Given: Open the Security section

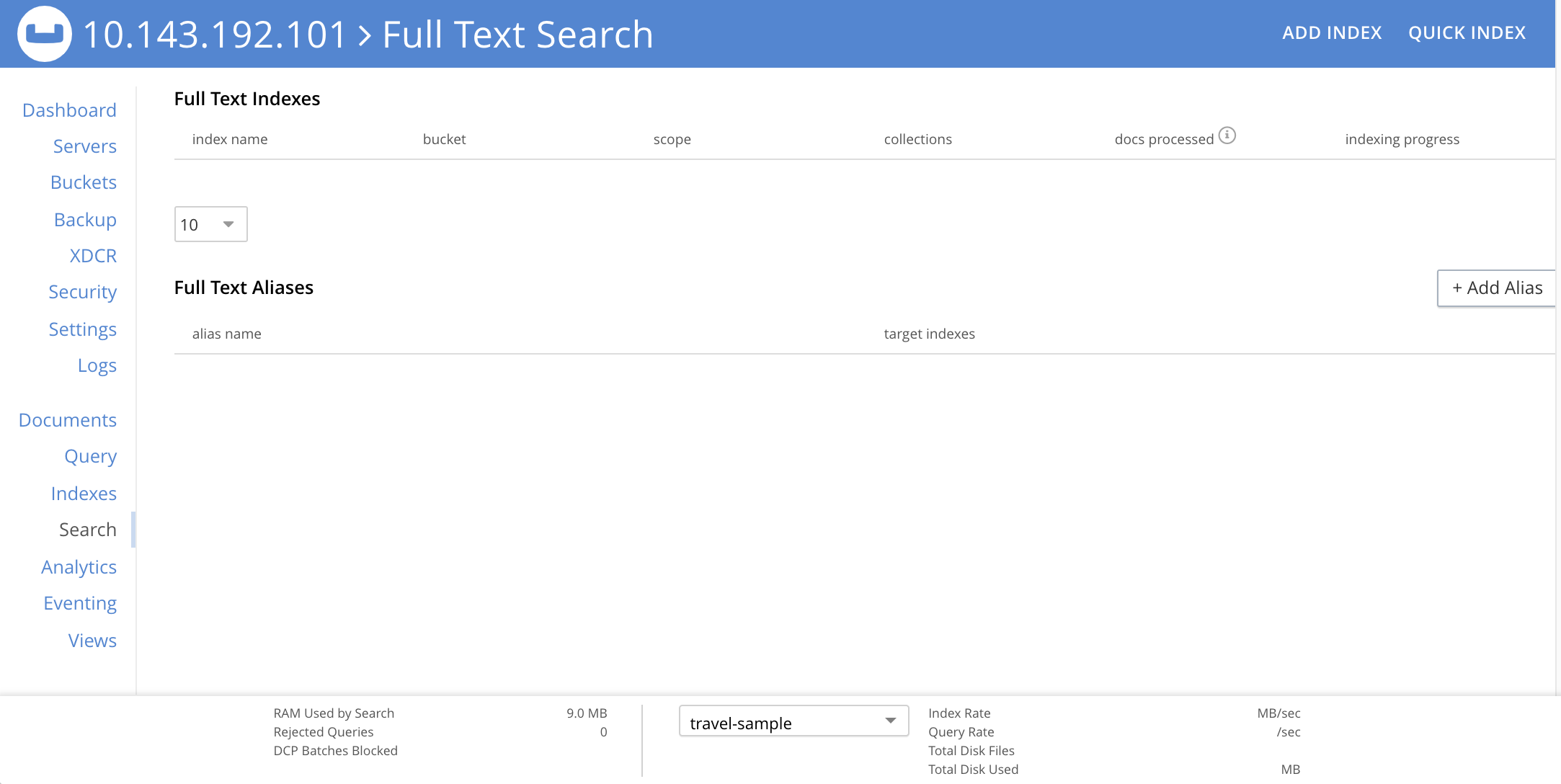Looking at the screenshot, I should (x=83, y=292).
